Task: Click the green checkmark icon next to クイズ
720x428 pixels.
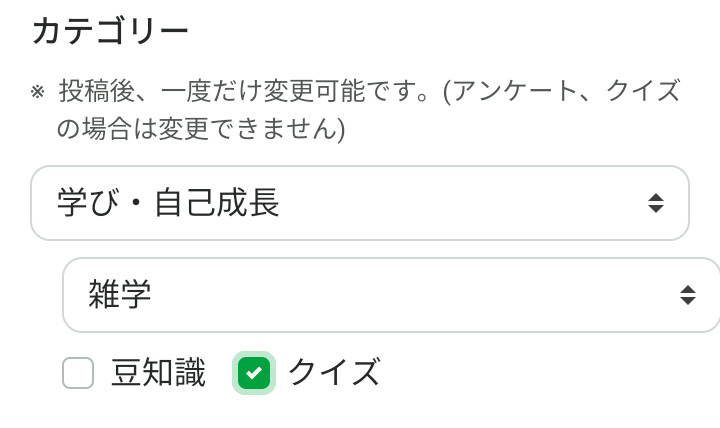Action: pyautogui.click(x=254, y=373)
